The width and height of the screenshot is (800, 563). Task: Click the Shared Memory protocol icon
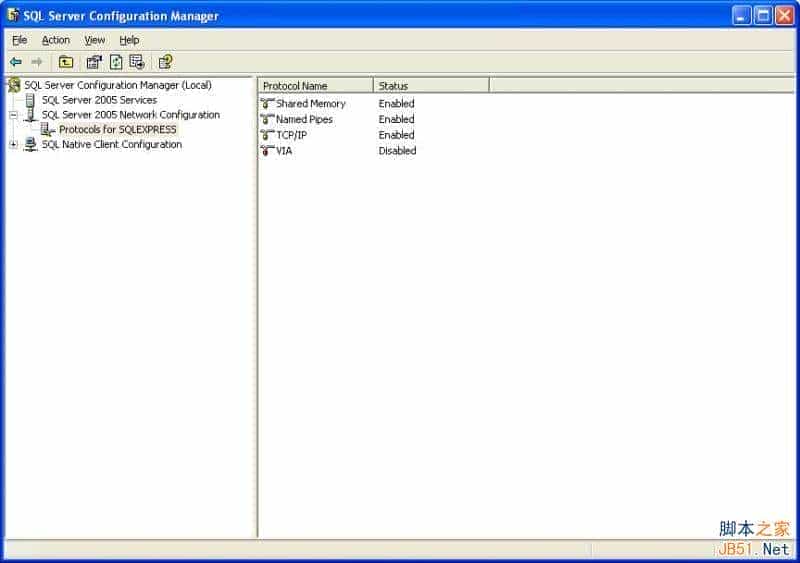tap(267, 103)
